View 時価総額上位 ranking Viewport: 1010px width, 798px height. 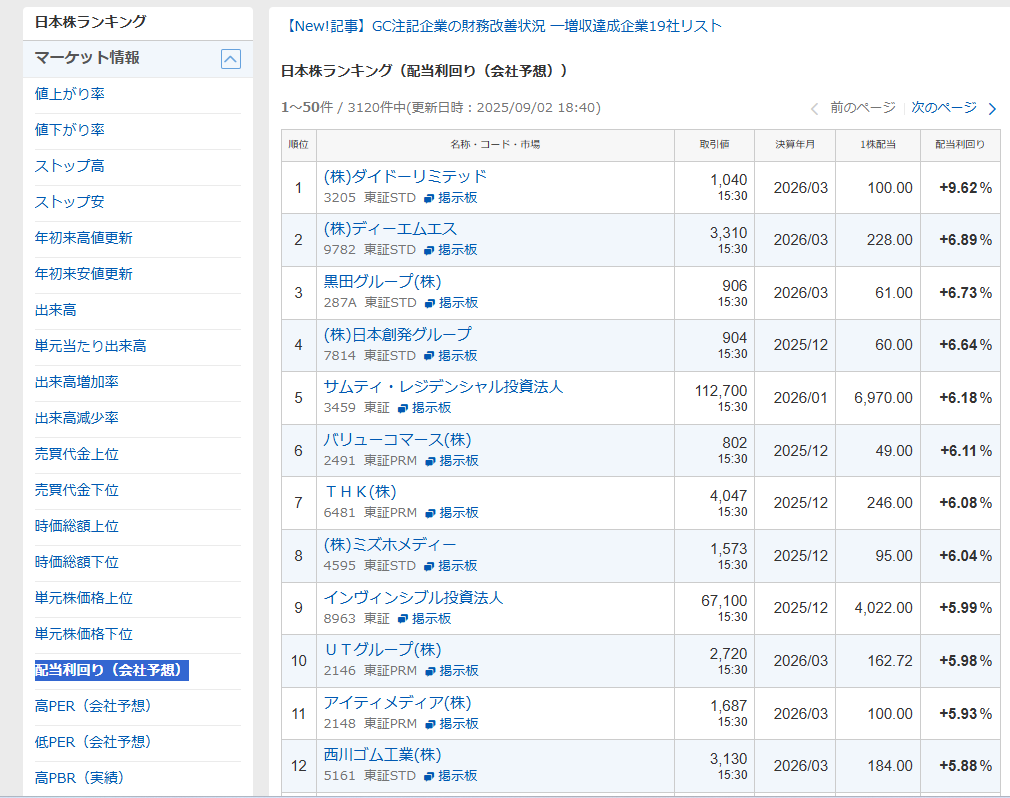coord(77,526)
